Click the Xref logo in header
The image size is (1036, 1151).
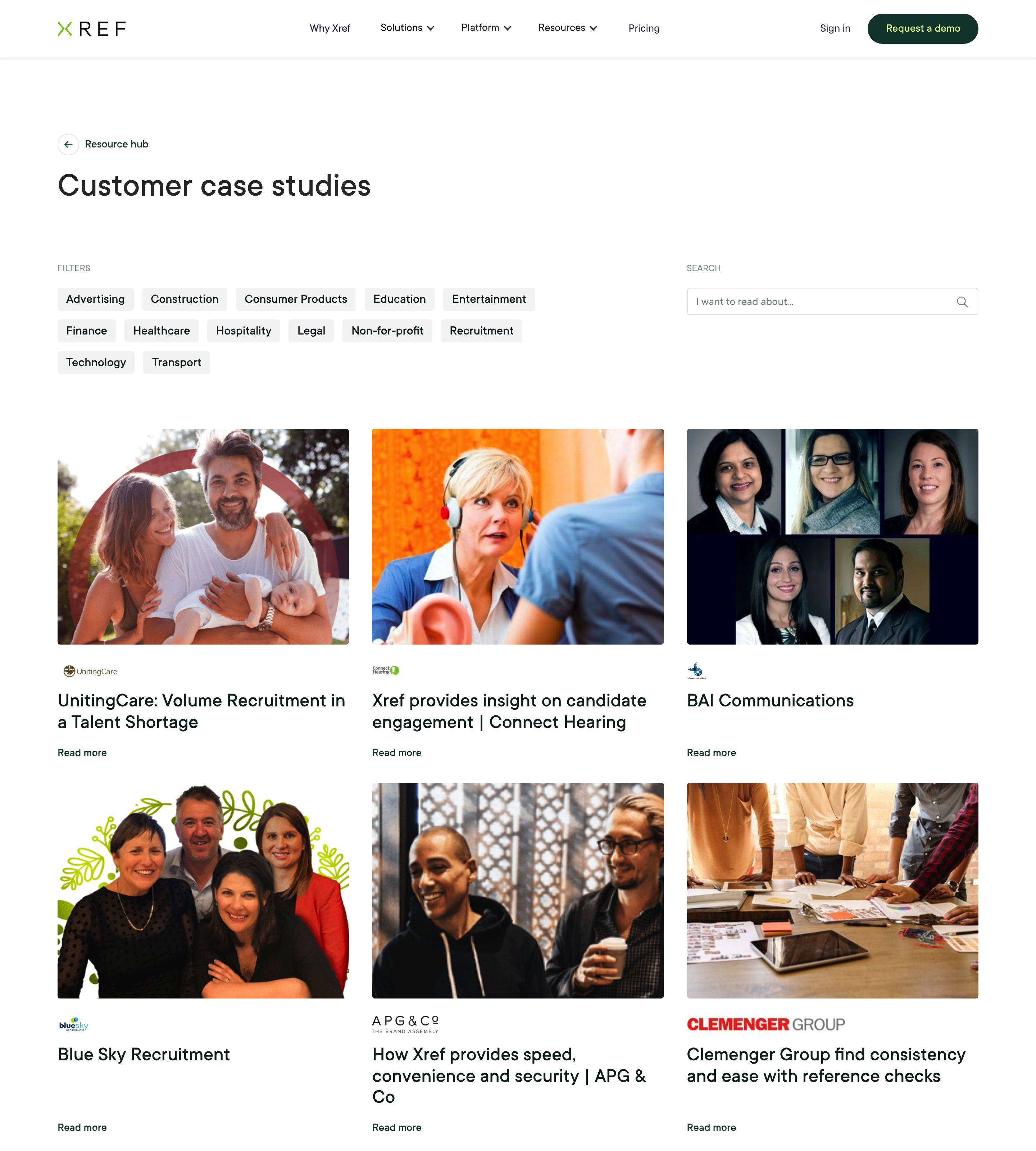[91, 28]
